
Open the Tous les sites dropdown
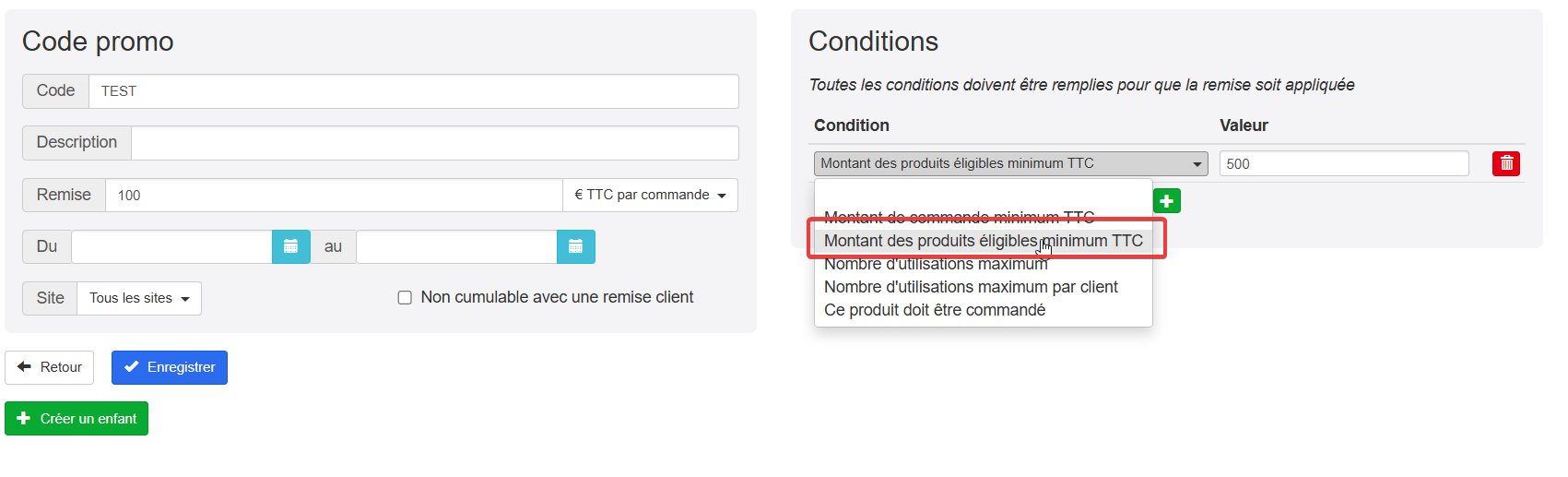coord(139,298)
